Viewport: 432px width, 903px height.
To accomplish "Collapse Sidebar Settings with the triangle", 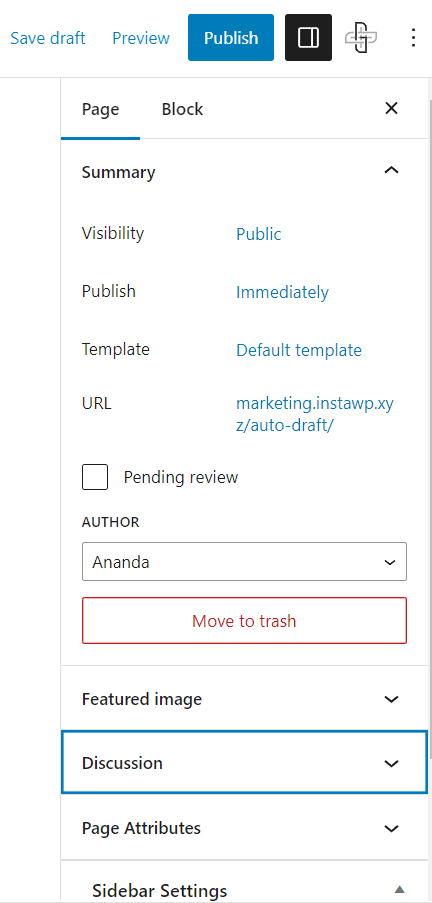I will 400,889.
